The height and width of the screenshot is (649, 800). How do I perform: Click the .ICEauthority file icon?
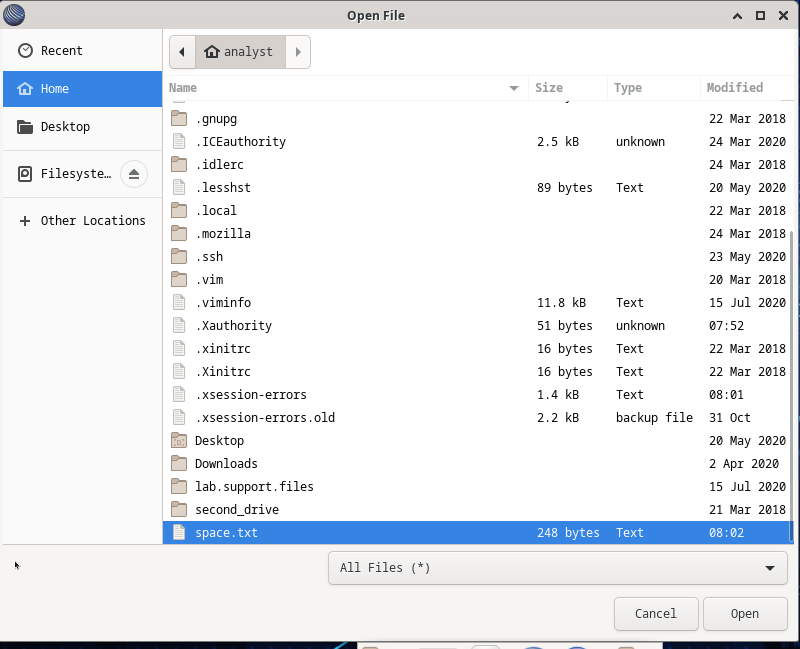pyautogui.click(x=179, y=141)
